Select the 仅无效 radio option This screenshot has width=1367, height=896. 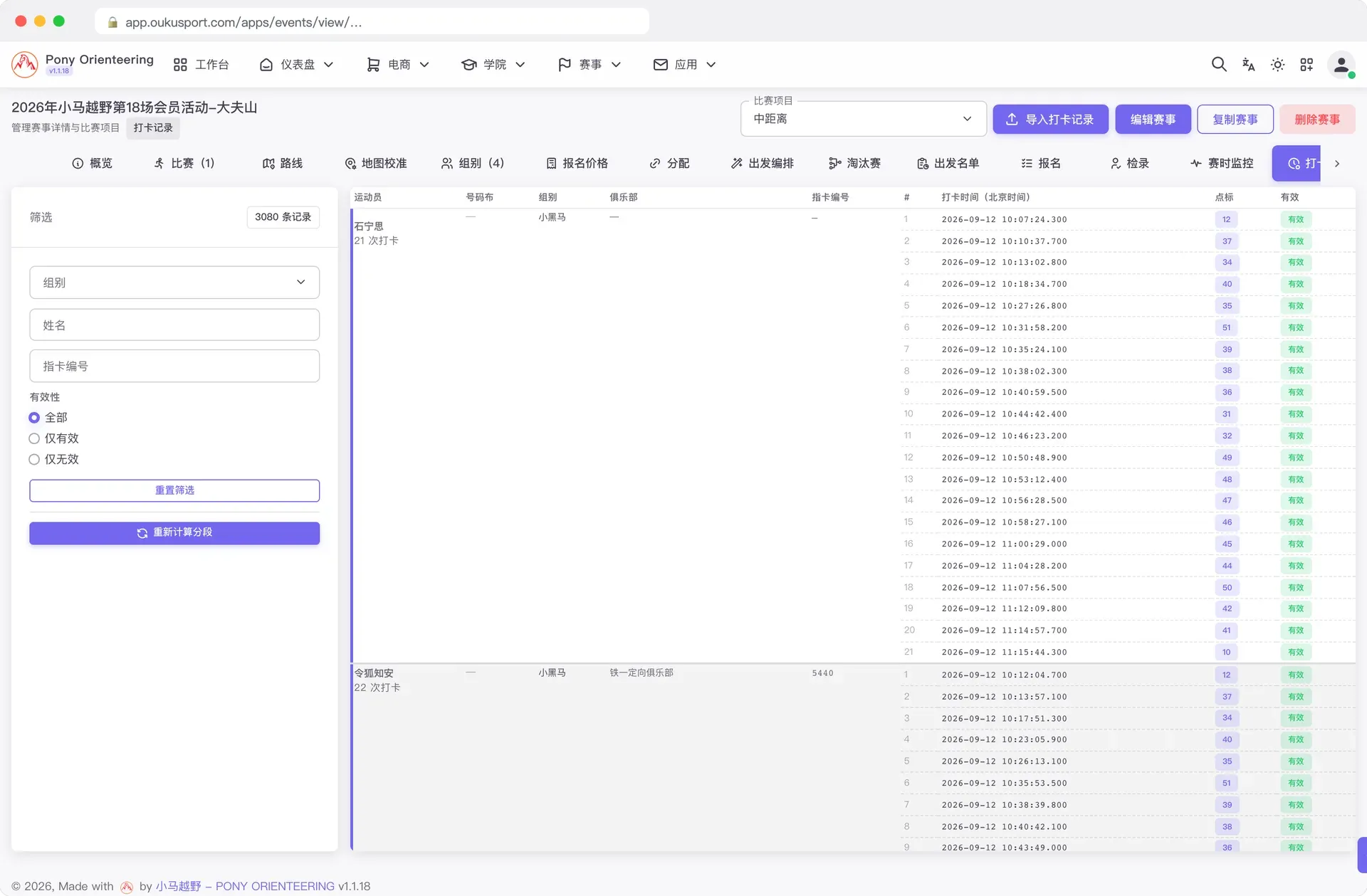[34, 460]
